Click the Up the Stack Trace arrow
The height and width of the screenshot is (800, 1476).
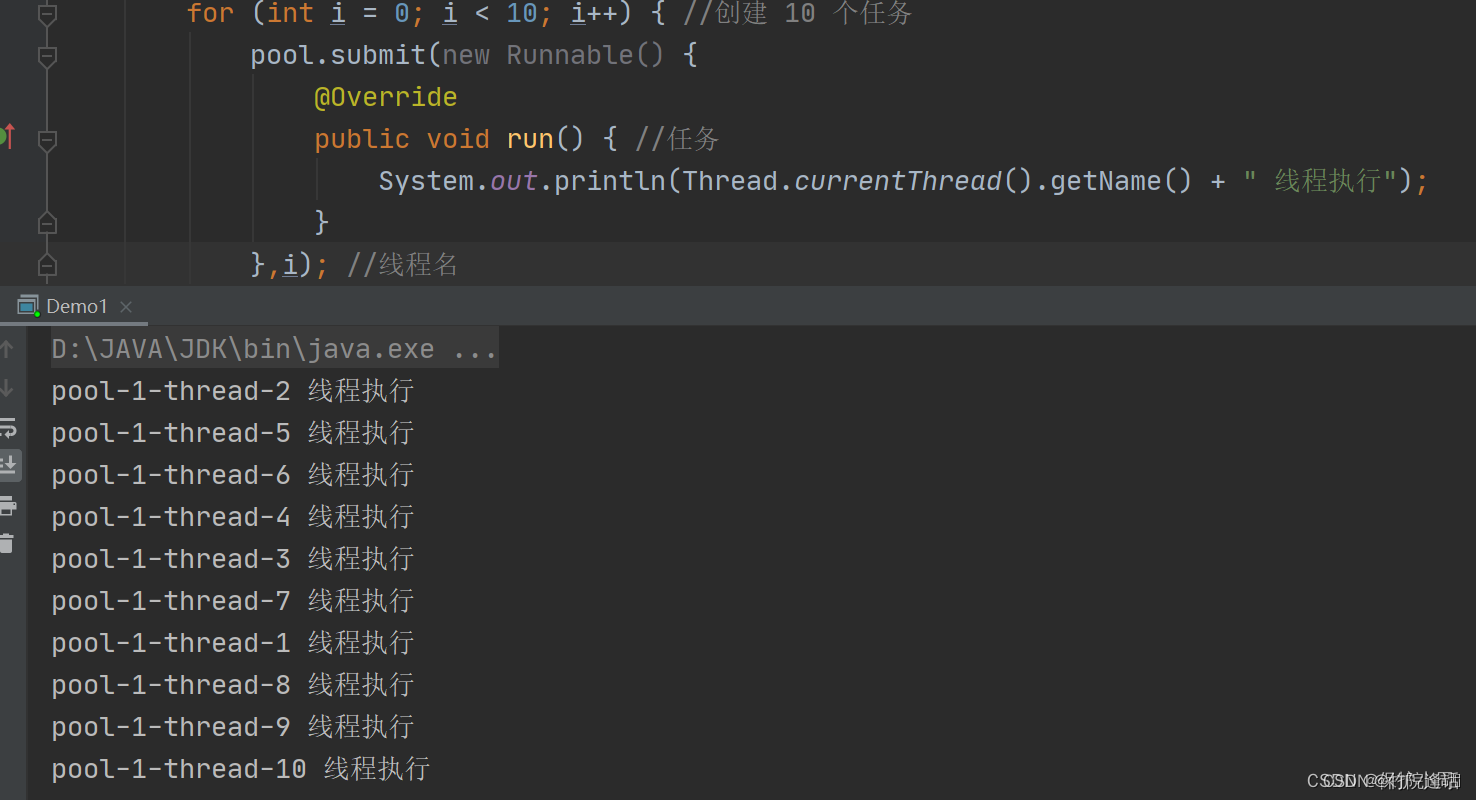tap(8, 348)
